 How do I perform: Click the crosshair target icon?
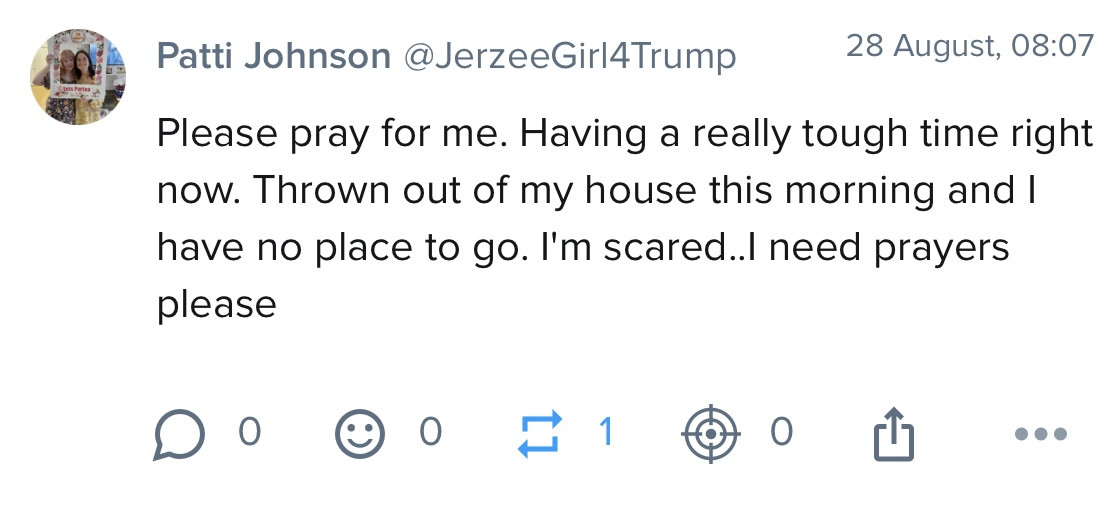click(x=710, y=435)
